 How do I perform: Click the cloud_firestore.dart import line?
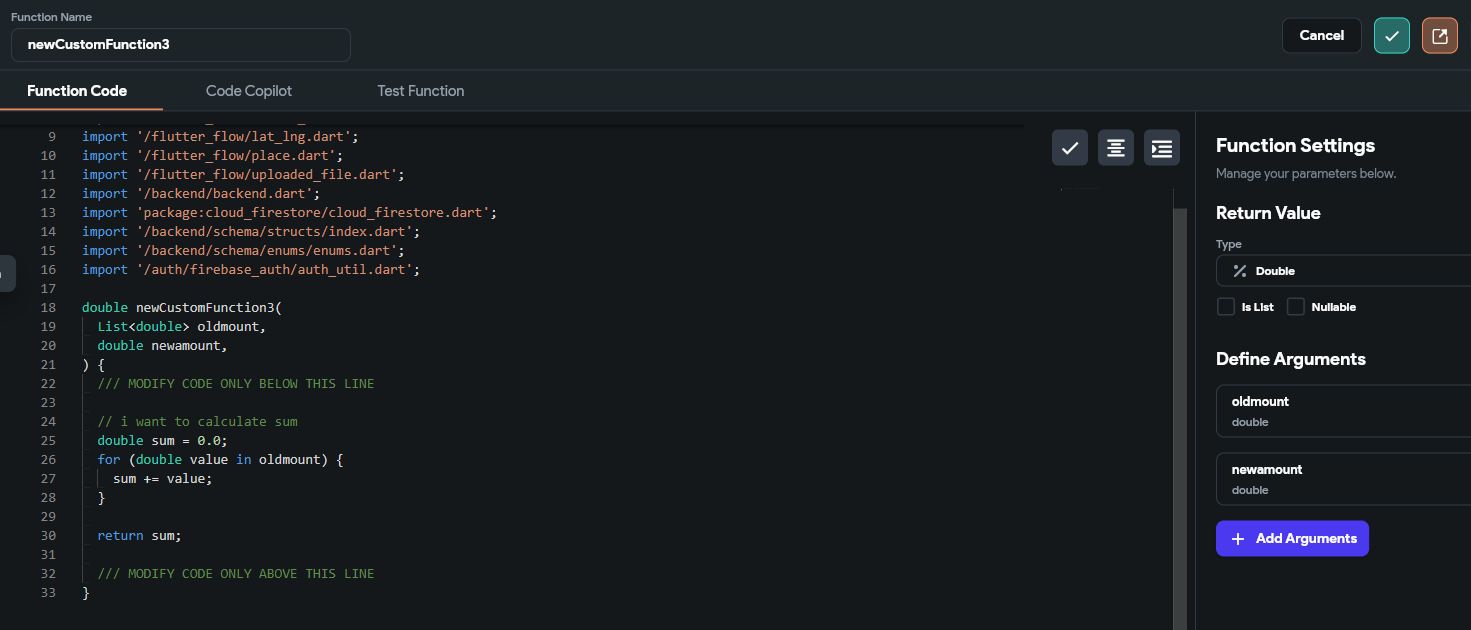289,212
